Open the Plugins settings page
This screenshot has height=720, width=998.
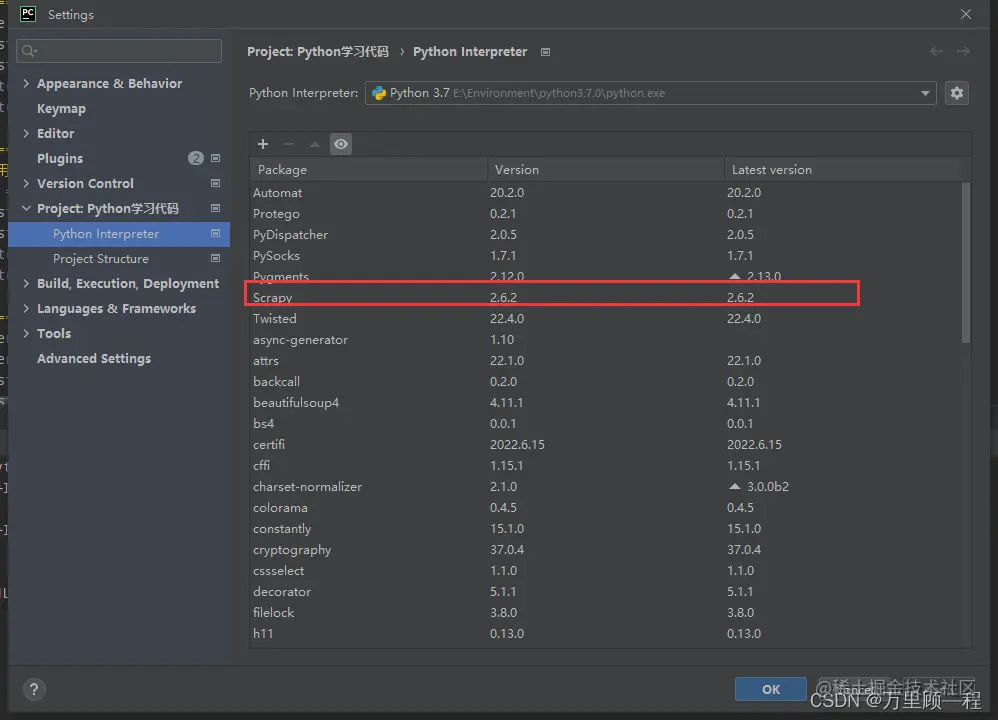click(60, 158)
